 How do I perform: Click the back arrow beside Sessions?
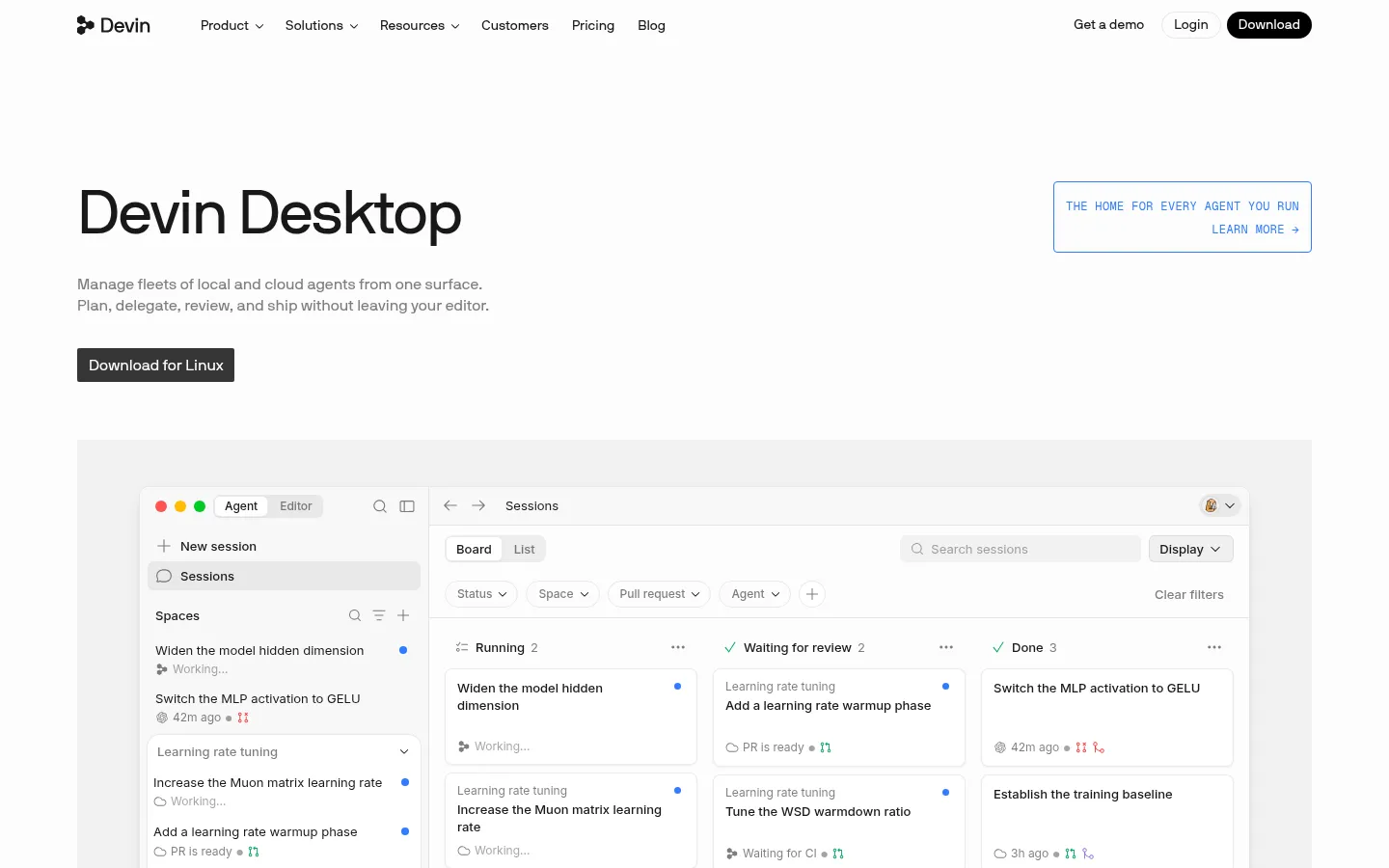450,505
